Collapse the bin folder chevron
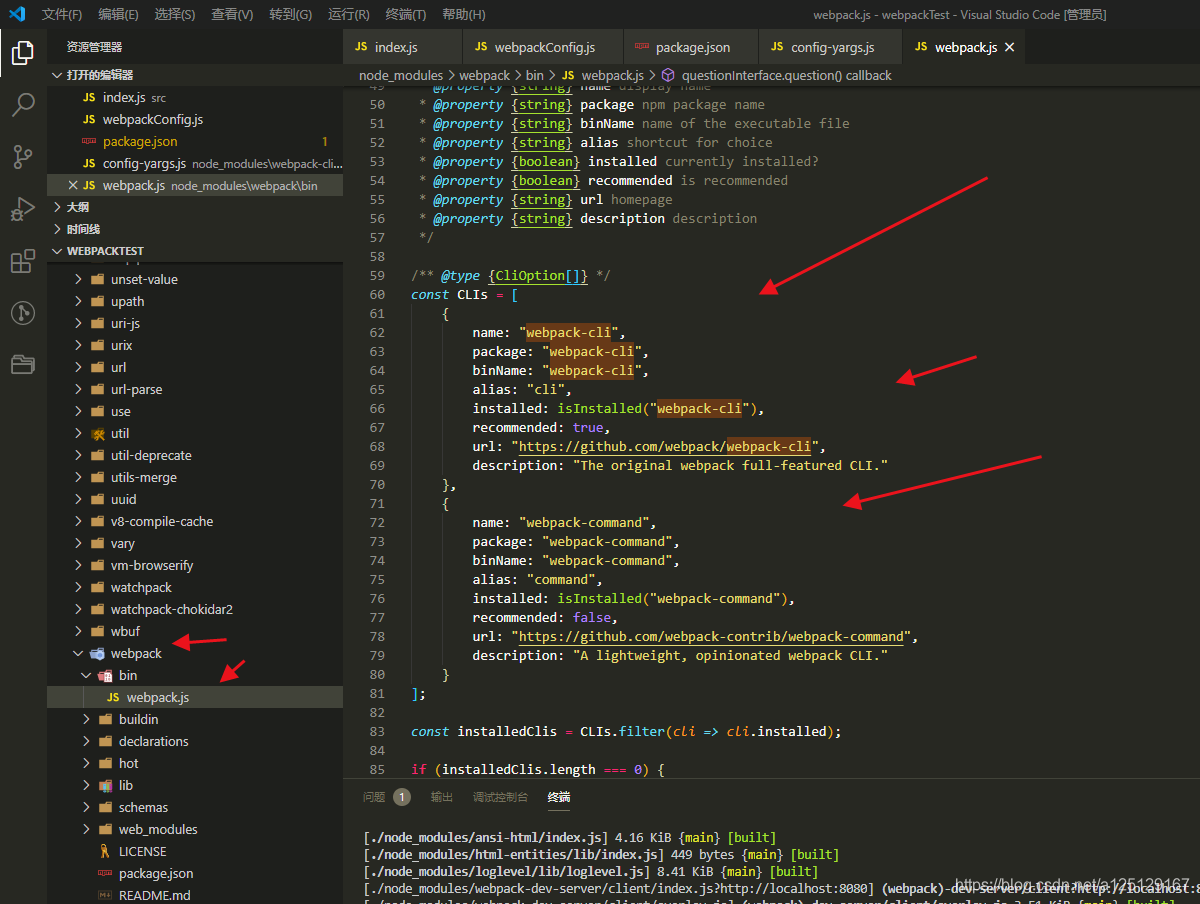The height and width of the screenshot is (904, 1200). point(86,676)
